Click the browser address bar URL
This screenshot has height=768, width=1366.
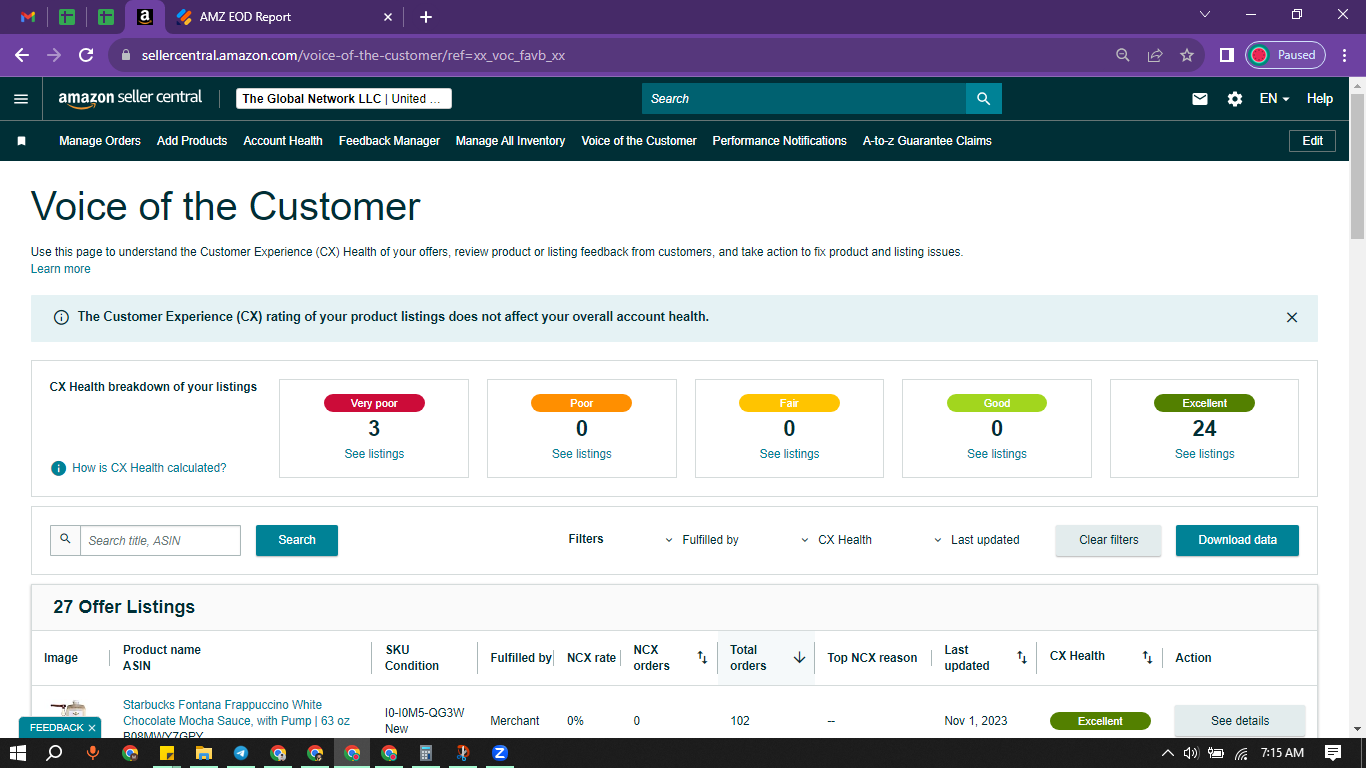pyautogui.click(x=353, y=56)
